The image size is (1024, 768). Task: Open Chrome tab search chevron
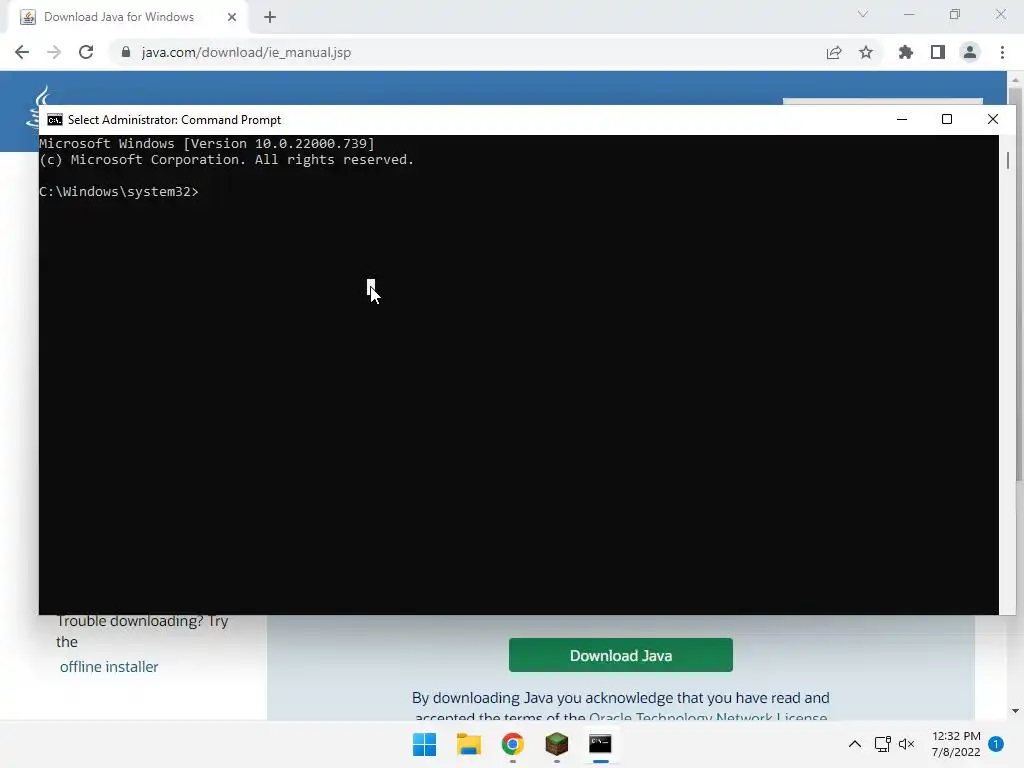pyautogui.click(x=863, y=14)
